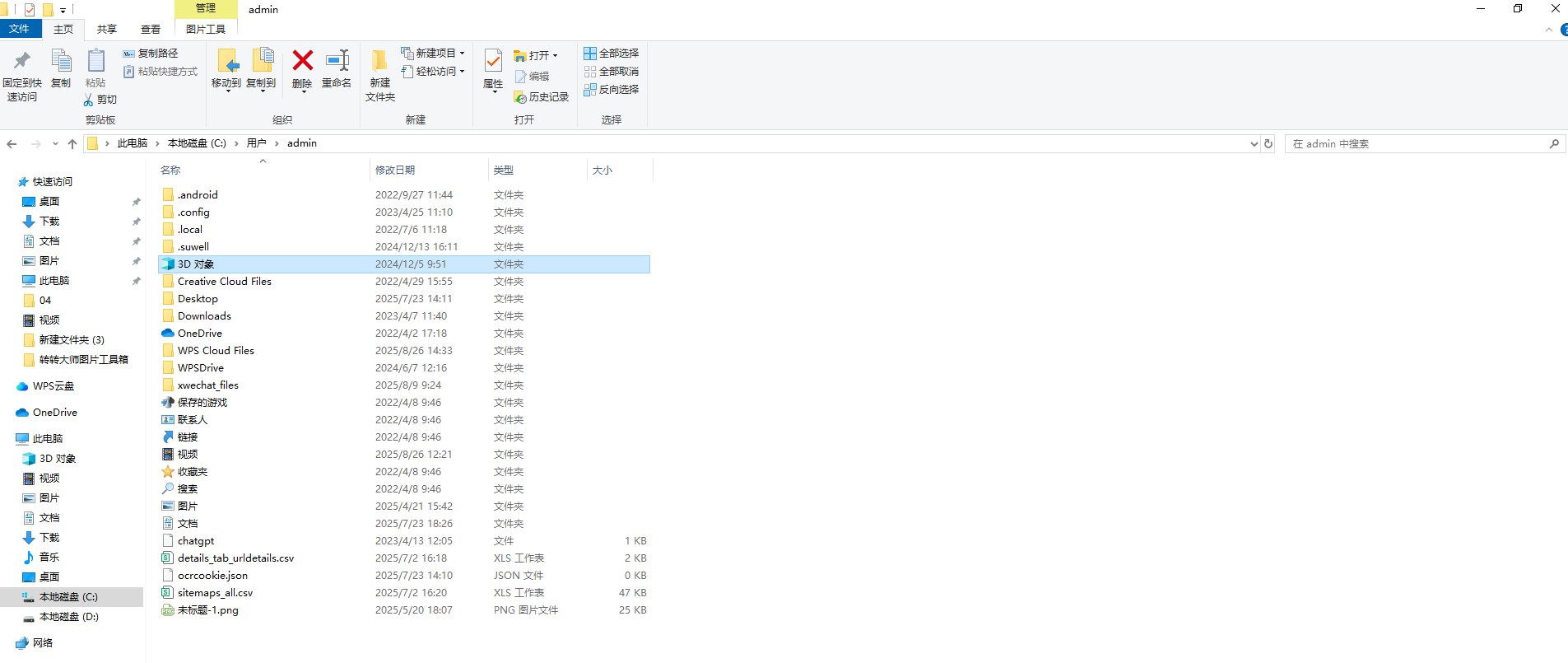This screenshot has height=663, width=1568.
Task: Sort by the Modified Date (修改日期) column
Action: (x=395, y=170)
